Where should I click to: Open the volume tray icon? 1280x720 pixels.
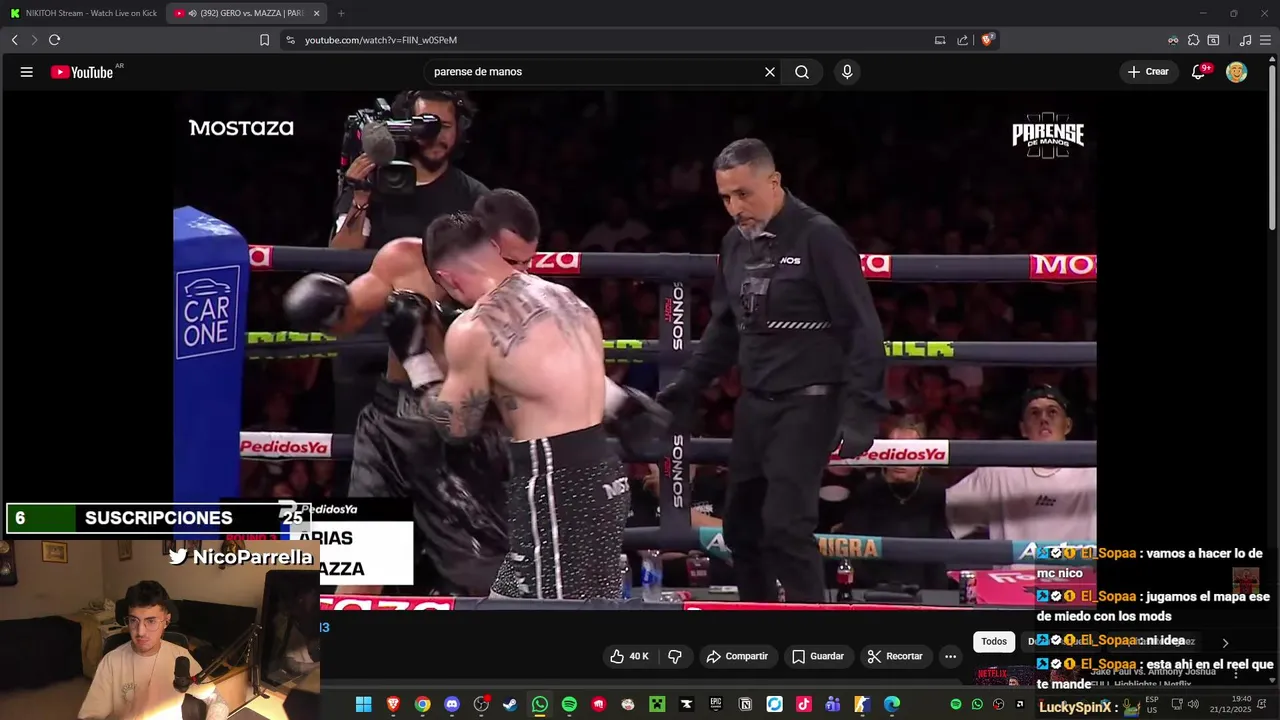coord(1192,704)
